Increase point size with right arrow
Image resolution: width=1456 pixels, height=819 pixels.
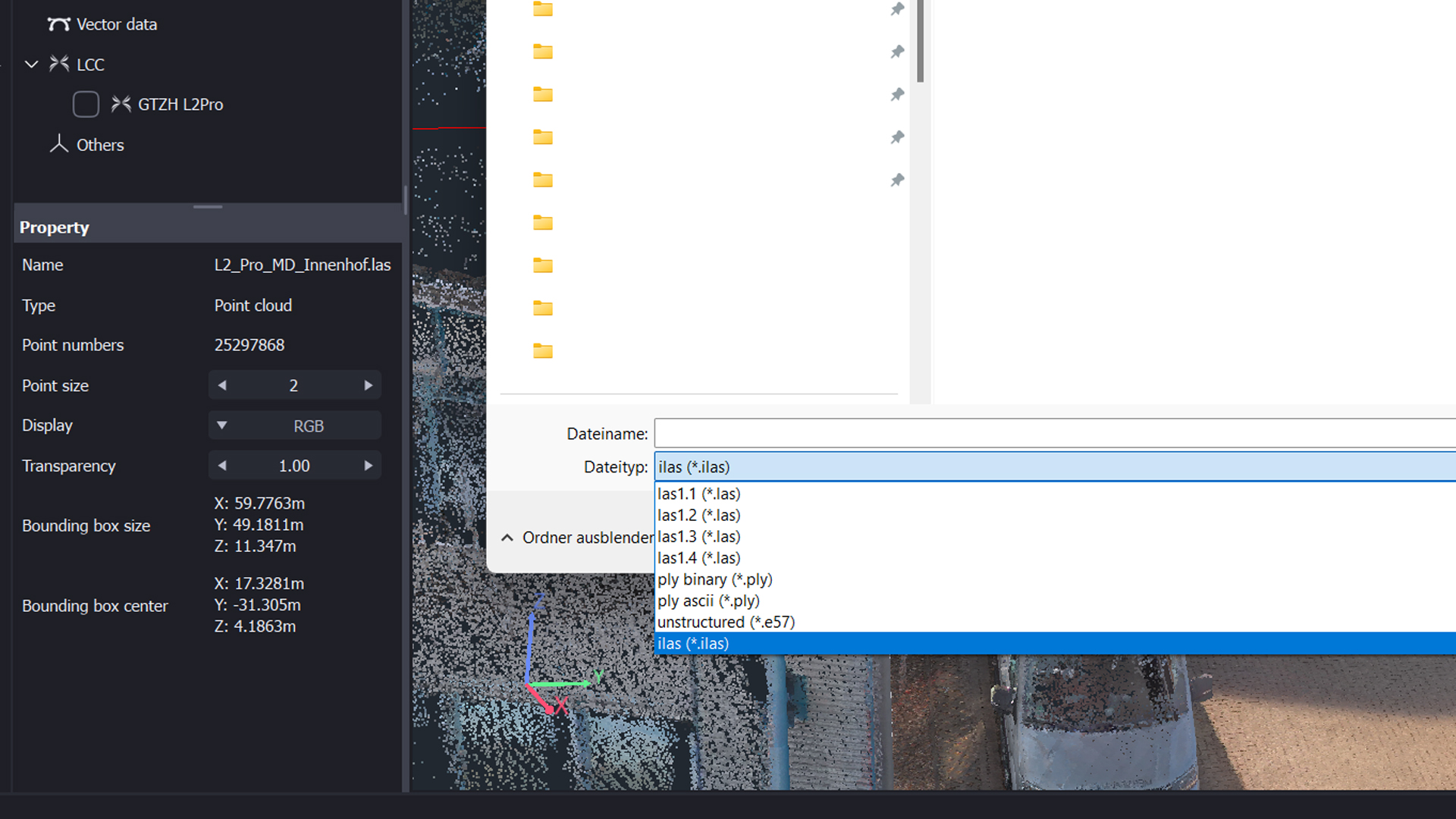369,385
